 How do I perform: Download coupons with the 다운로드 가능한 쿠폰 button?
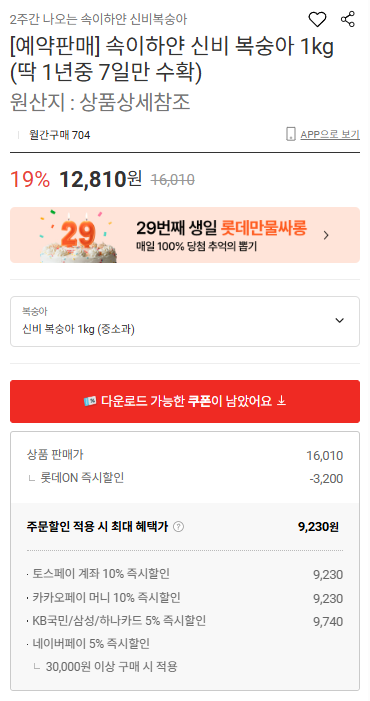pos(185,401)
